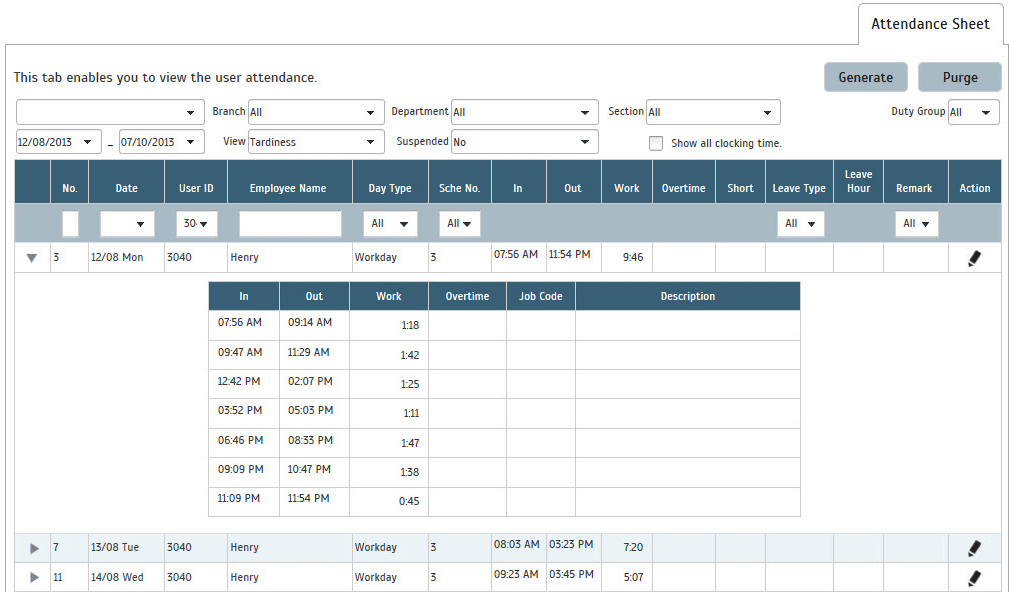Click the Purge button
Image resolution: width=1009 pixels, height=592 pixels.
point(960,78)
